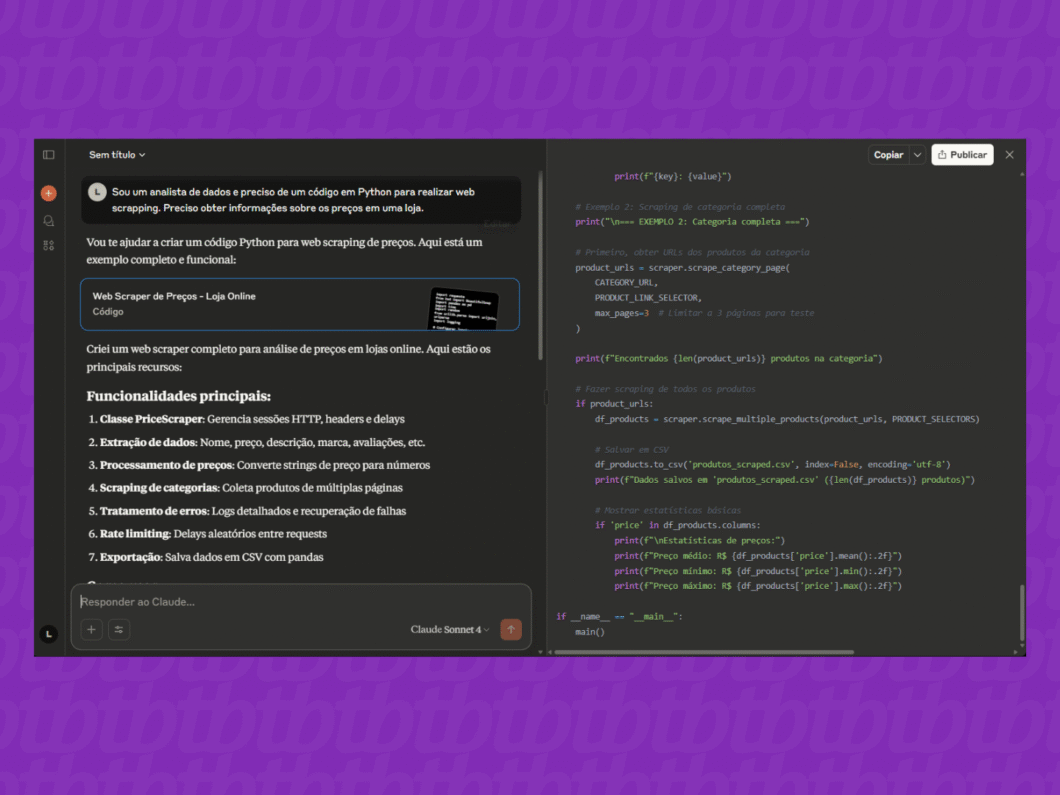The image size is (1060, 795).
Task: Click the Copiar button
Action: tap(887, 155)
